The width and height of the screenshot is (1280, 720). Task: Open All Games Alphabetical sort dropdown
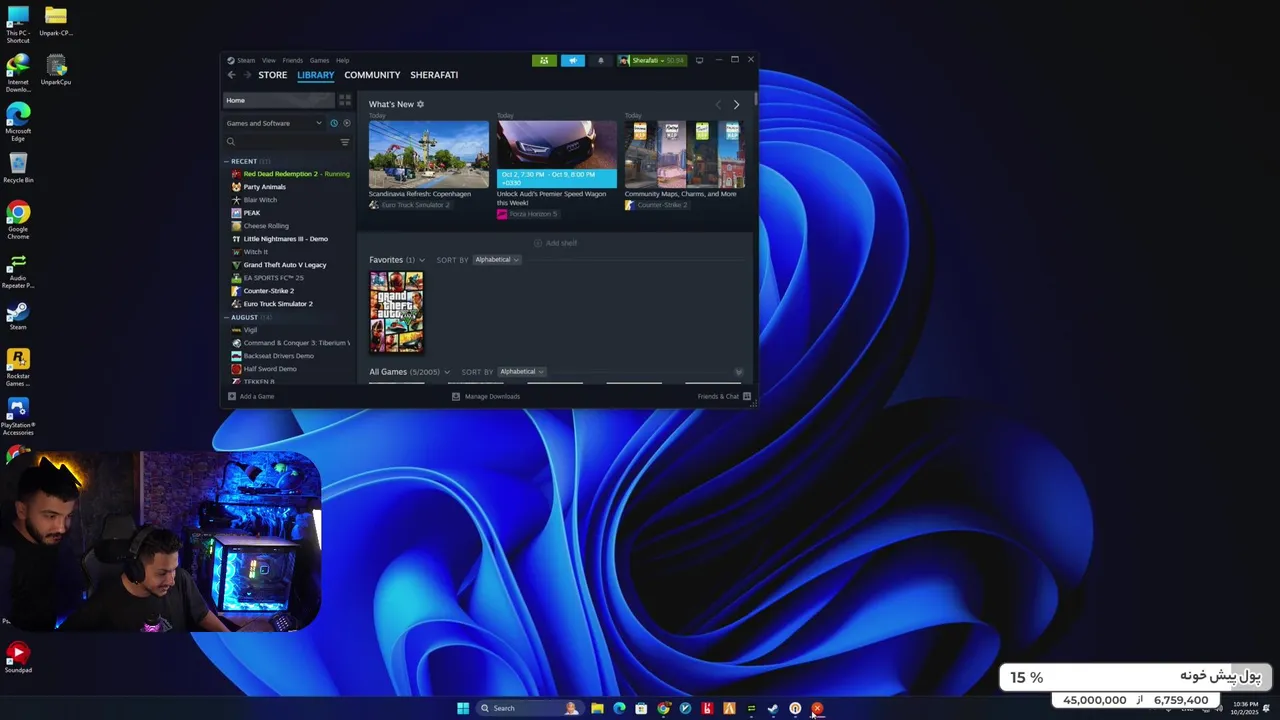click(x=522, y=372)
